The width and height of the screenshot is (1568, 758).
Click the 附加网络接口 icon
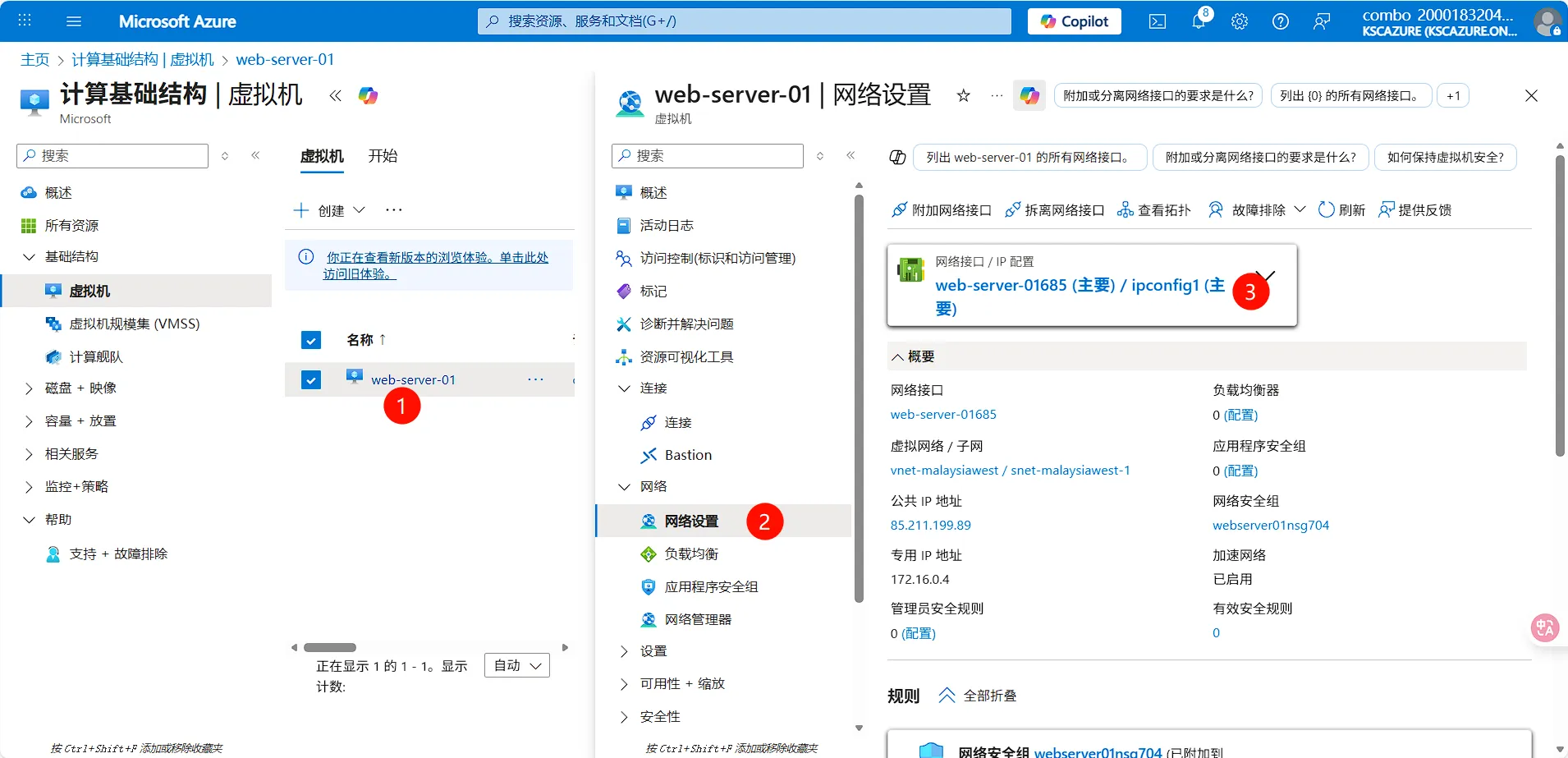[901, 209]
